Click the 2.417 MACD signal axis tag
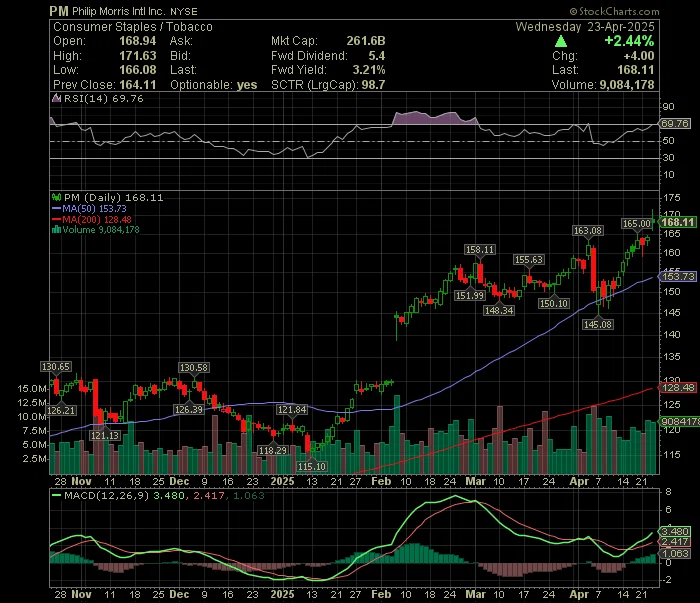 coord(675,542)
